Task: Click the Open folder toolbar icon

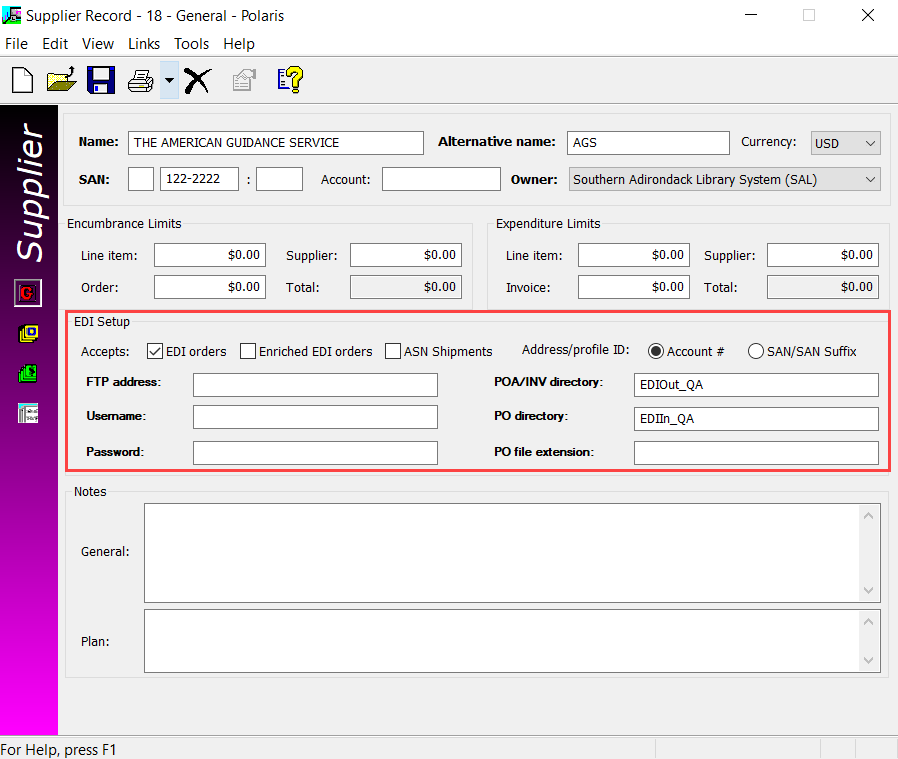Action: pos(61,79)
